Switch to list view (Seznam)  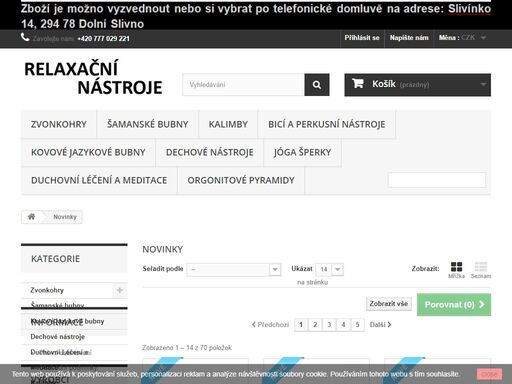tap(481, 270)
